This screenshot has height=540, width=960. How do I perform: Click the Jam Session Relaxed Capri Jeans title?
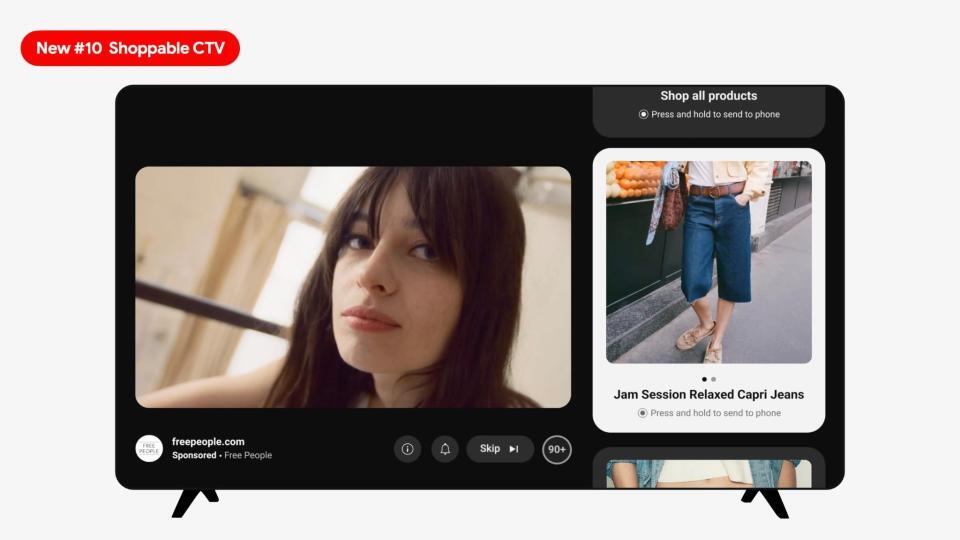tap(709, 394)
